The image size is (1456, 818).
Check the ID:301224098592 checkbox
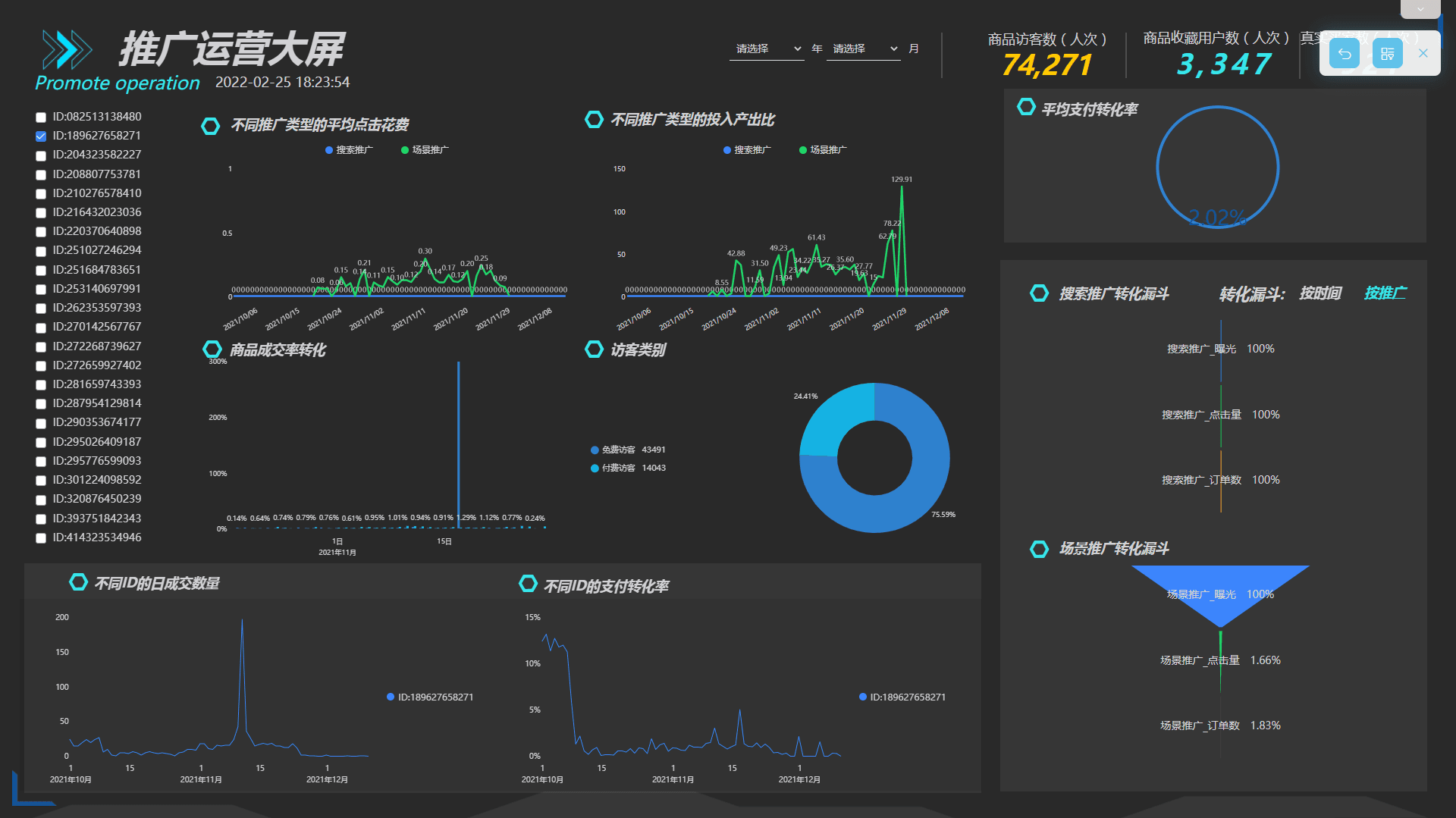click(41, 481)
